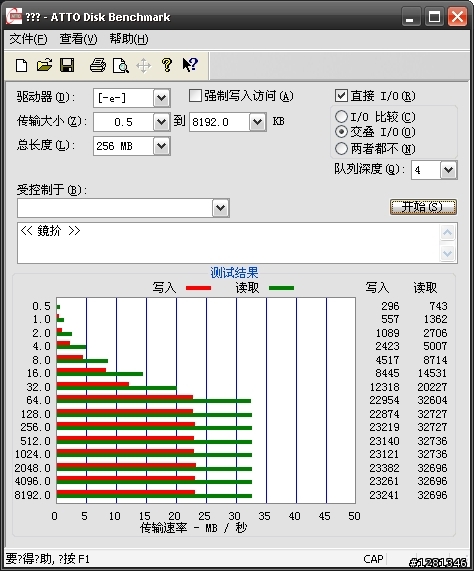Click write value 23382 in results

384,468
